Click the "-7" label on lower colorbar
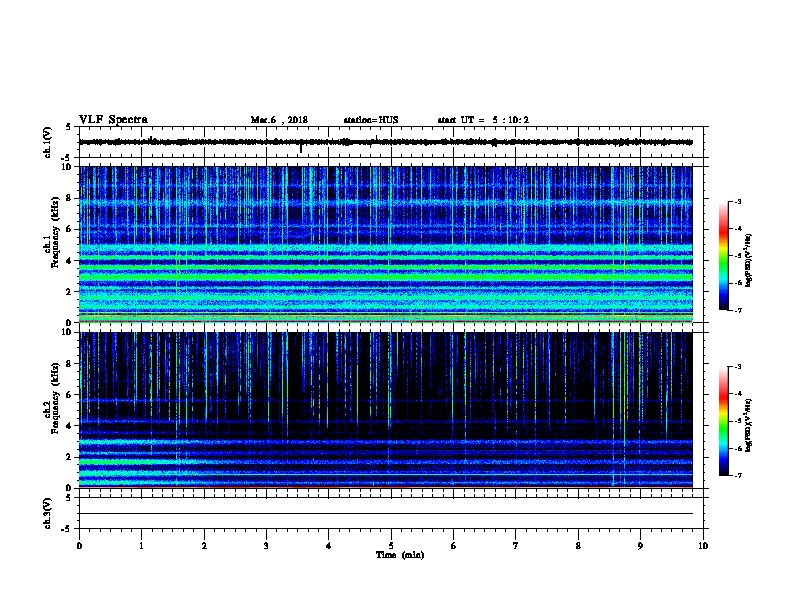Screen dimensions: 792x612 [737, 475]
